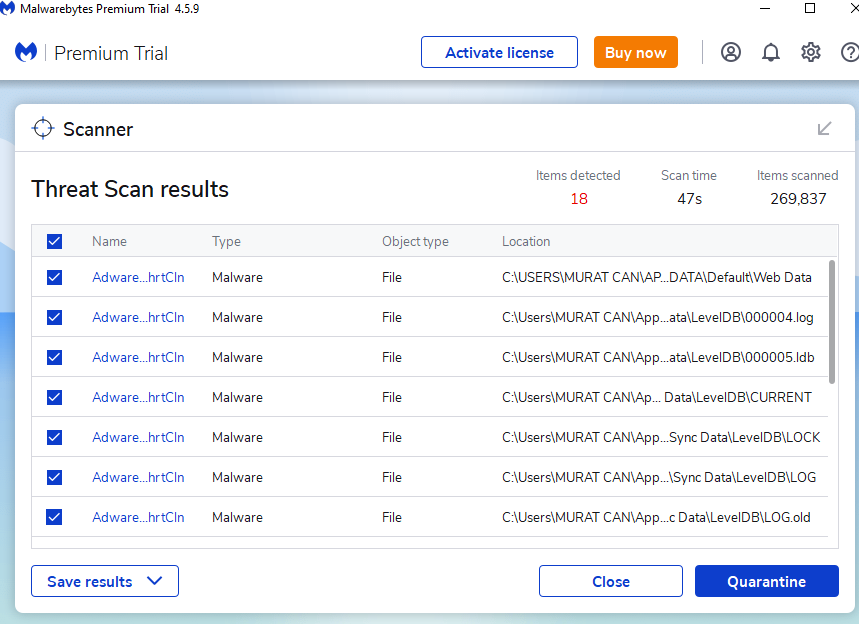Open settings gear icon
Viewport: 859px width, 624px height.
pos(811,53)
